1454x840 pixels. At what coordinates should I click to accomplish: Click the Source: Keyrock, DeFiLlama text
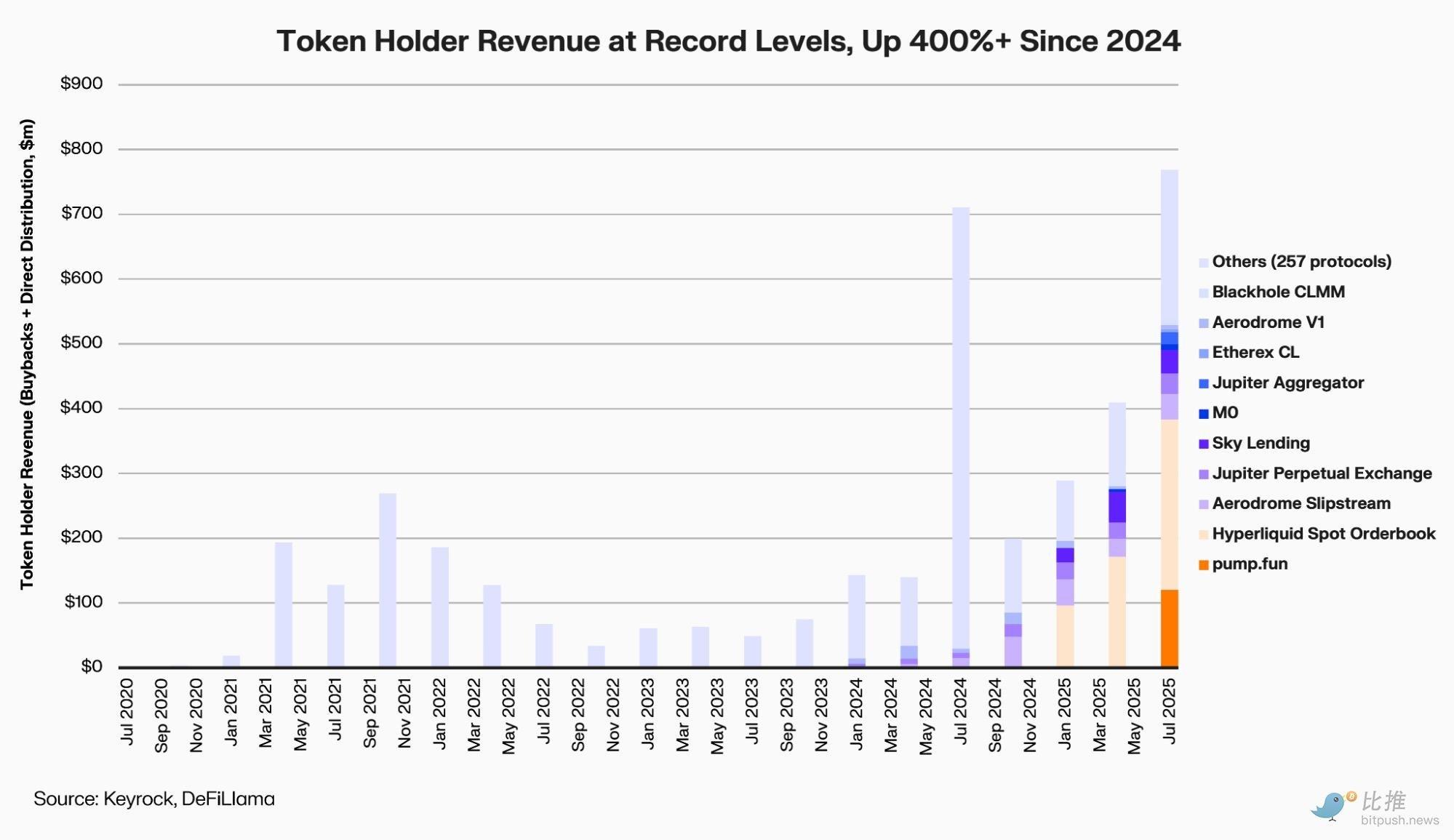(x=154, y=799)
